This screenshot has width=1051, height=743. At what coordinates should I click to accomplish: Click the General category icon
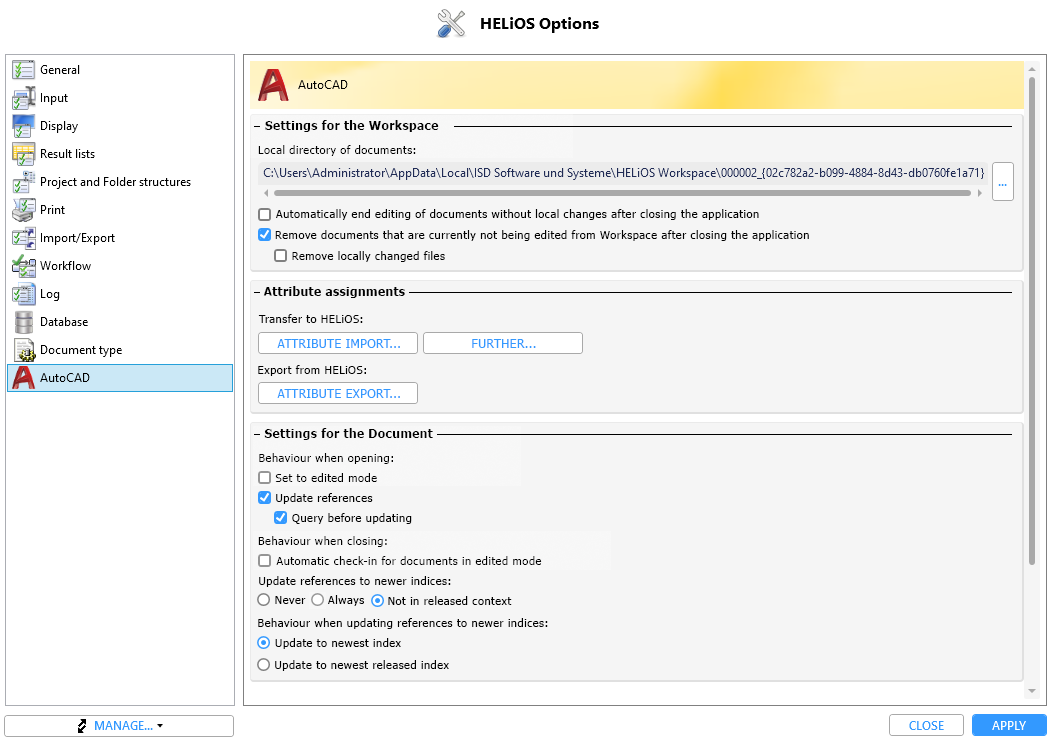click(x=23, y=70)
